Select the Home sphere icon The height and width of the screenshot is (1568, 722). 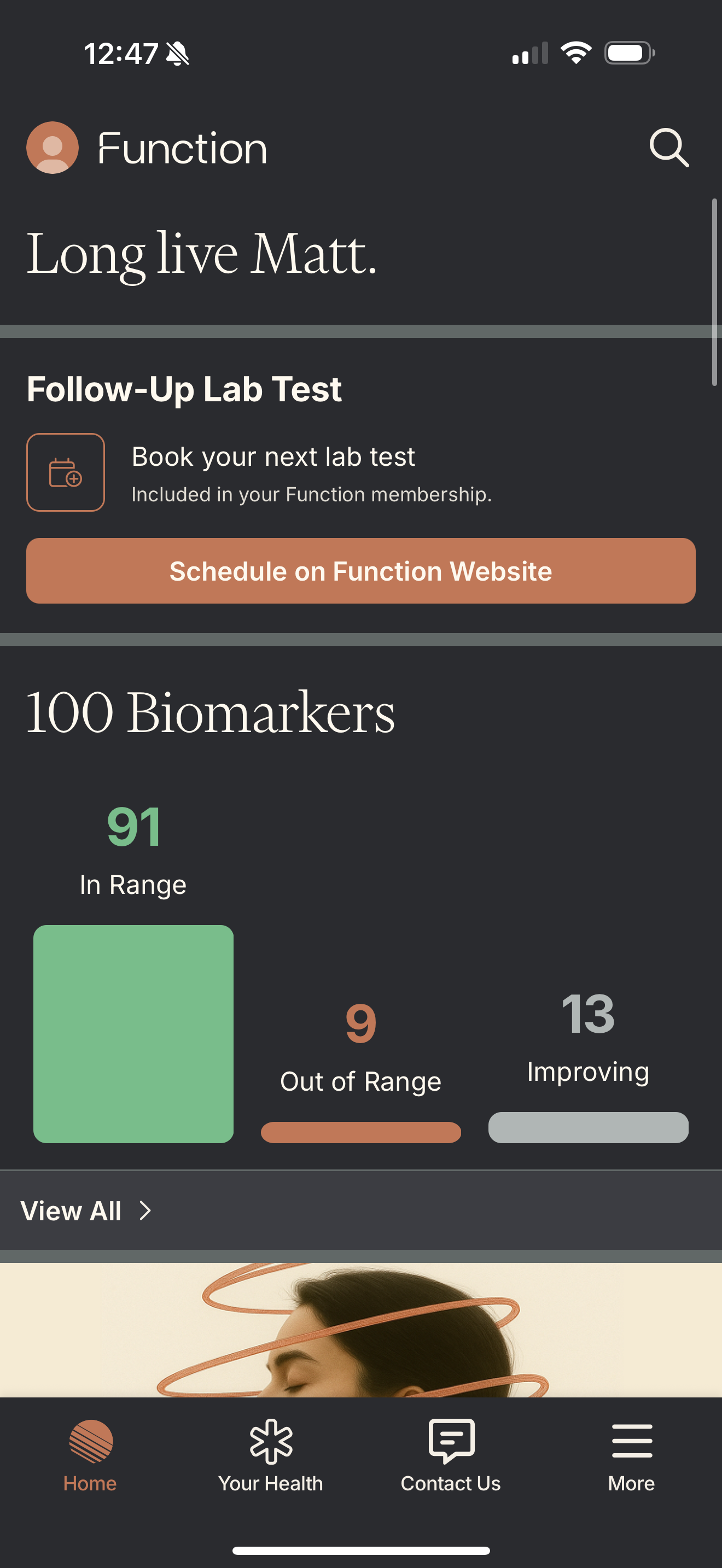[91, 1441]
